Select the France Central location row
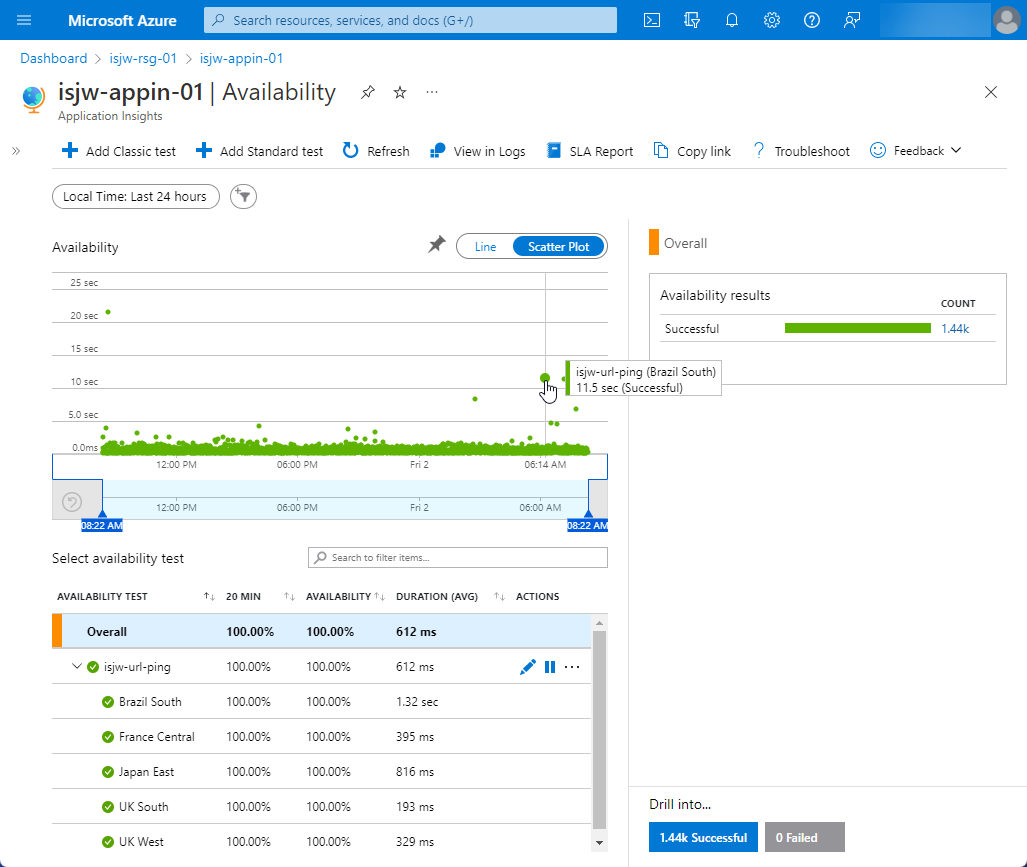 (x=322, y=737)
